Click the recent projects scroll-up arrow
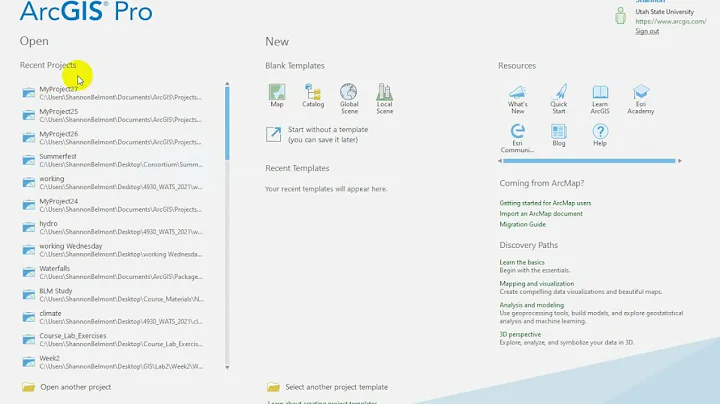Viewport: 720px width, 404px height. click(227, 84)
